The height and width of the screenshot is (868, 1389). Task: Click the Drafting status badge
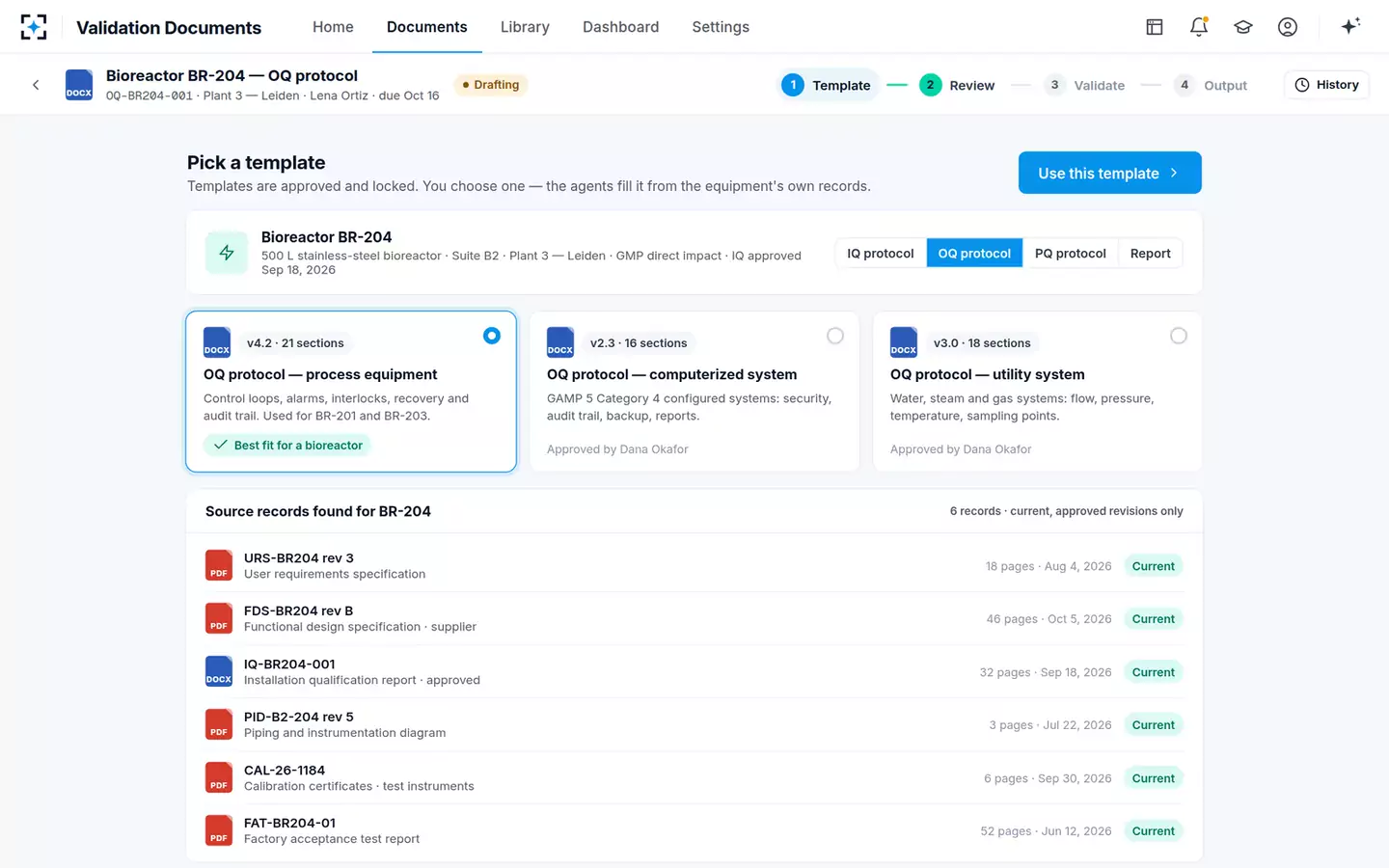coord(491,85)
